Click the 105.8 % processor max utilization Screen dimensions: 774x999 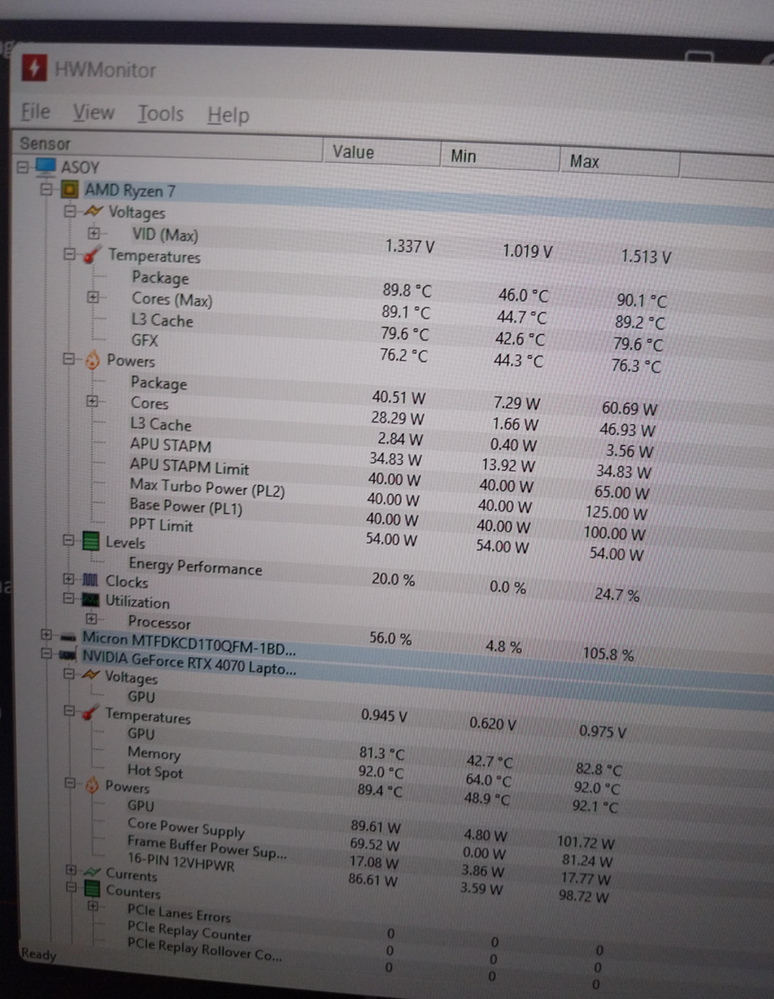(x=608, y=654)
